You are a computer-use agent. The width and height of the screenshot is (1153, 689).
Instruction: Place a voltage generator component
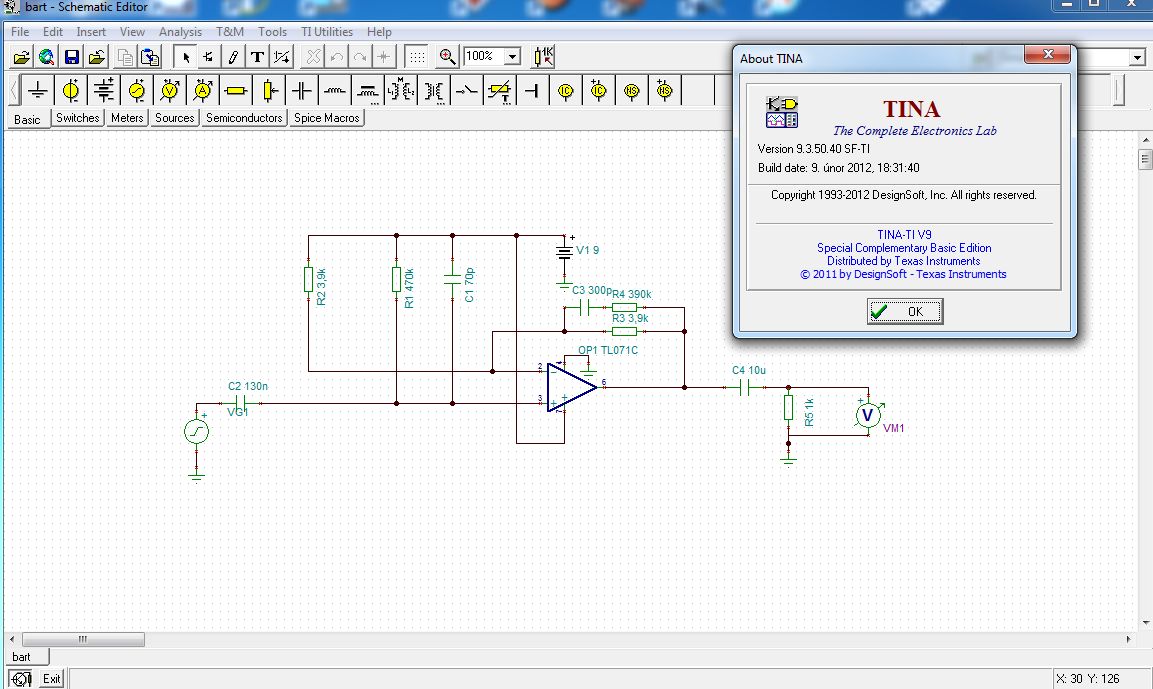pyautogui.click(x=137, y=90)
